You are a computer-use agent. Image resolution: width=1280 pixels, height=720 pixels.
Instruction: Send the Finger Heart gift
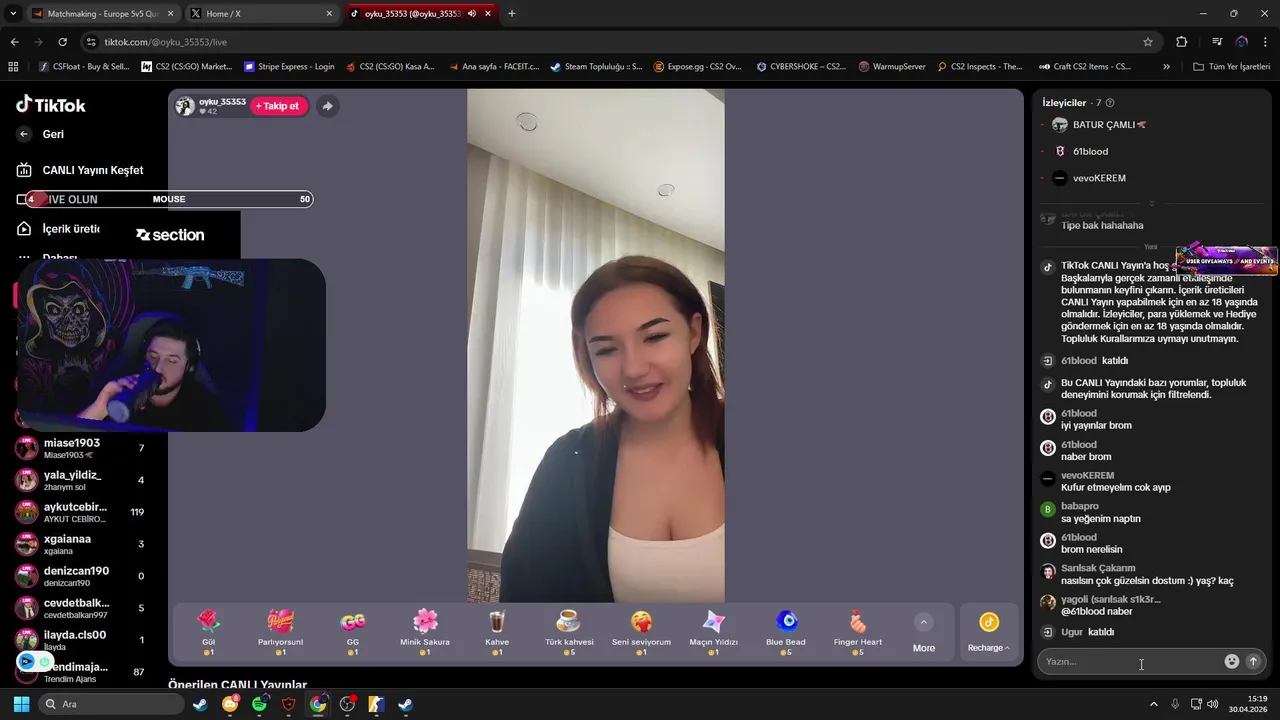point(858,632)
